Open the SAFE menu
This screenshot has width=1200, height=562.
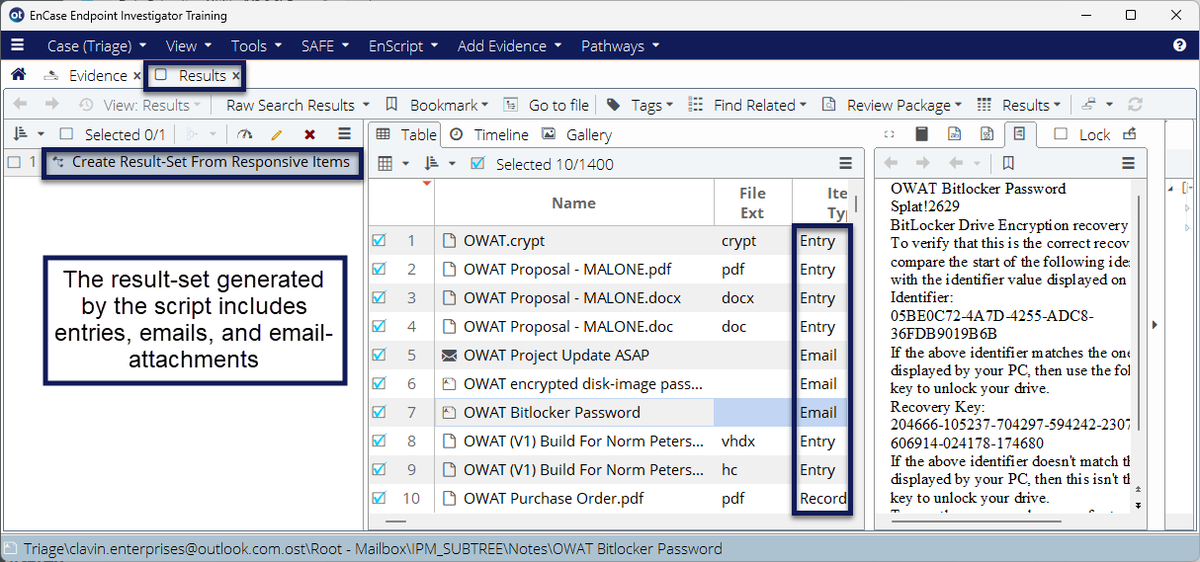click(325, 46)
